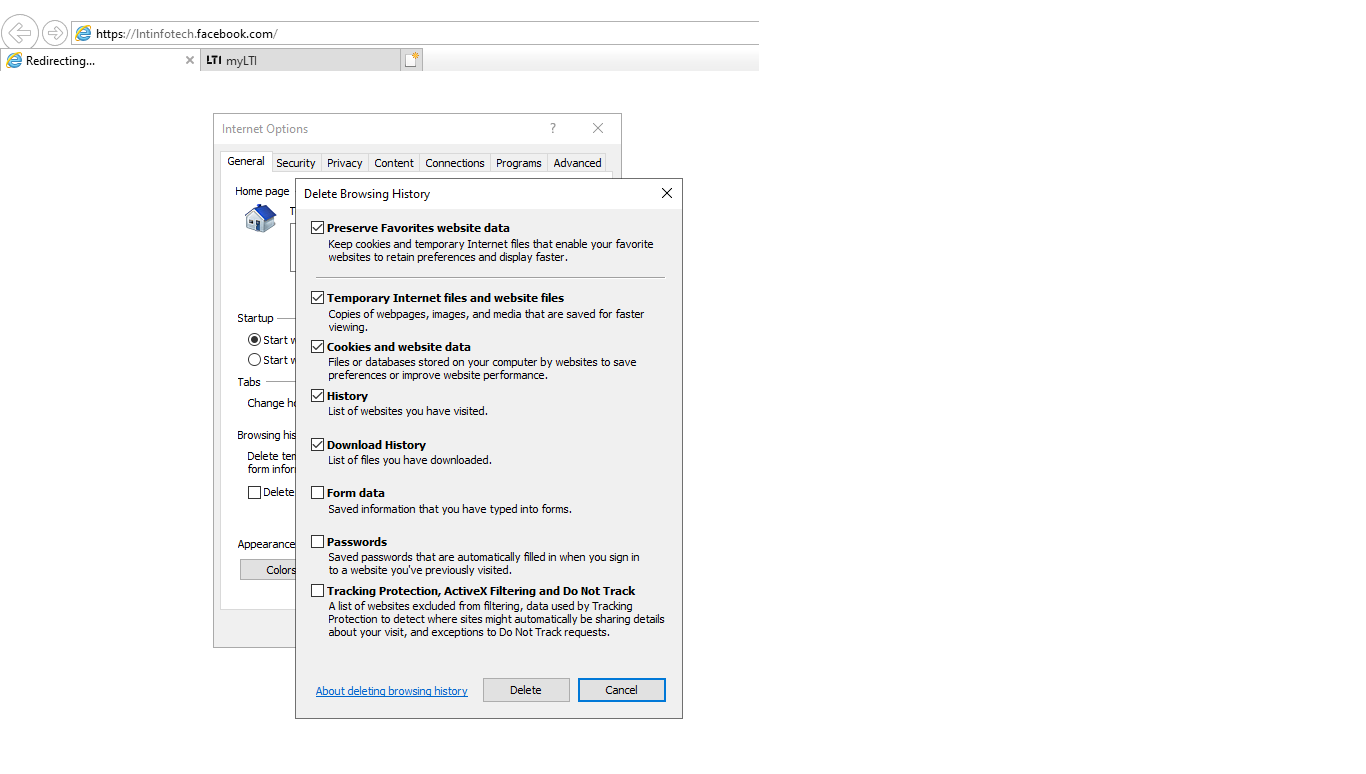The height and width of the screenshot is (774, 1366).
Task: Switch to the General tab
Action: tap(246, 161)
